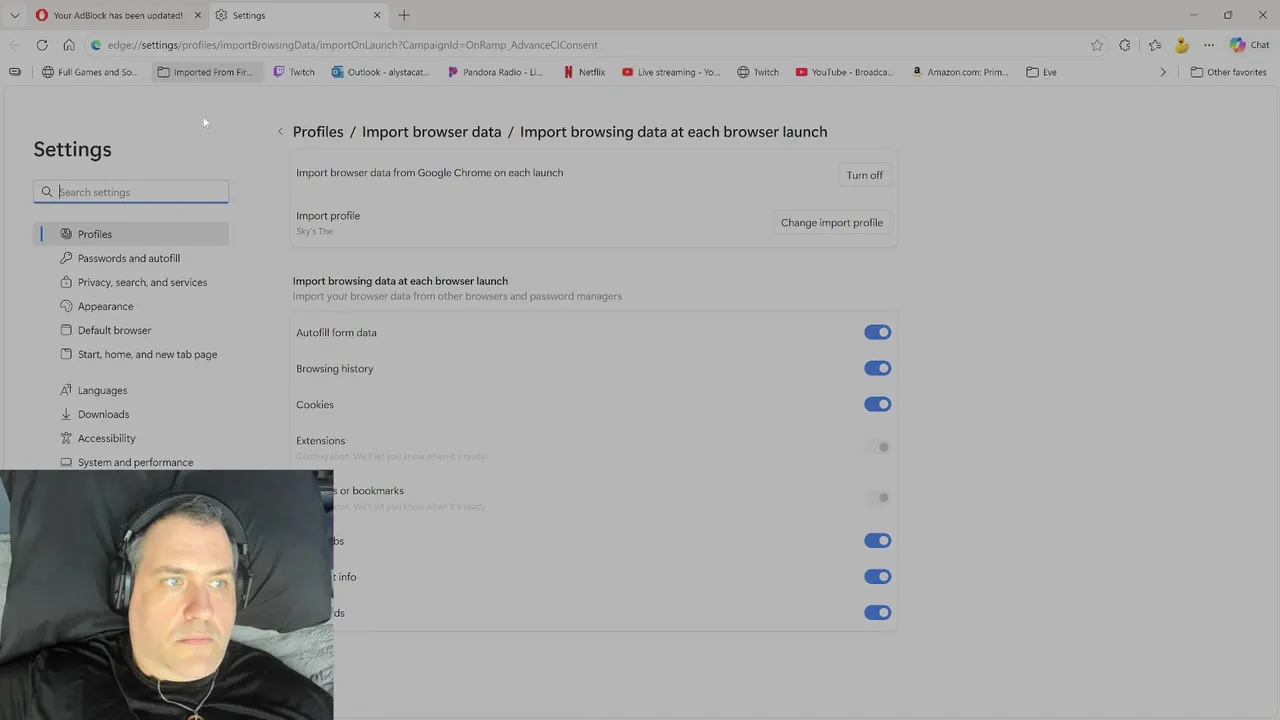Open the 'Live streaming - Yo...' bookmark
The height and width of the screenshot is (720, 1280).
coord(671,72)
